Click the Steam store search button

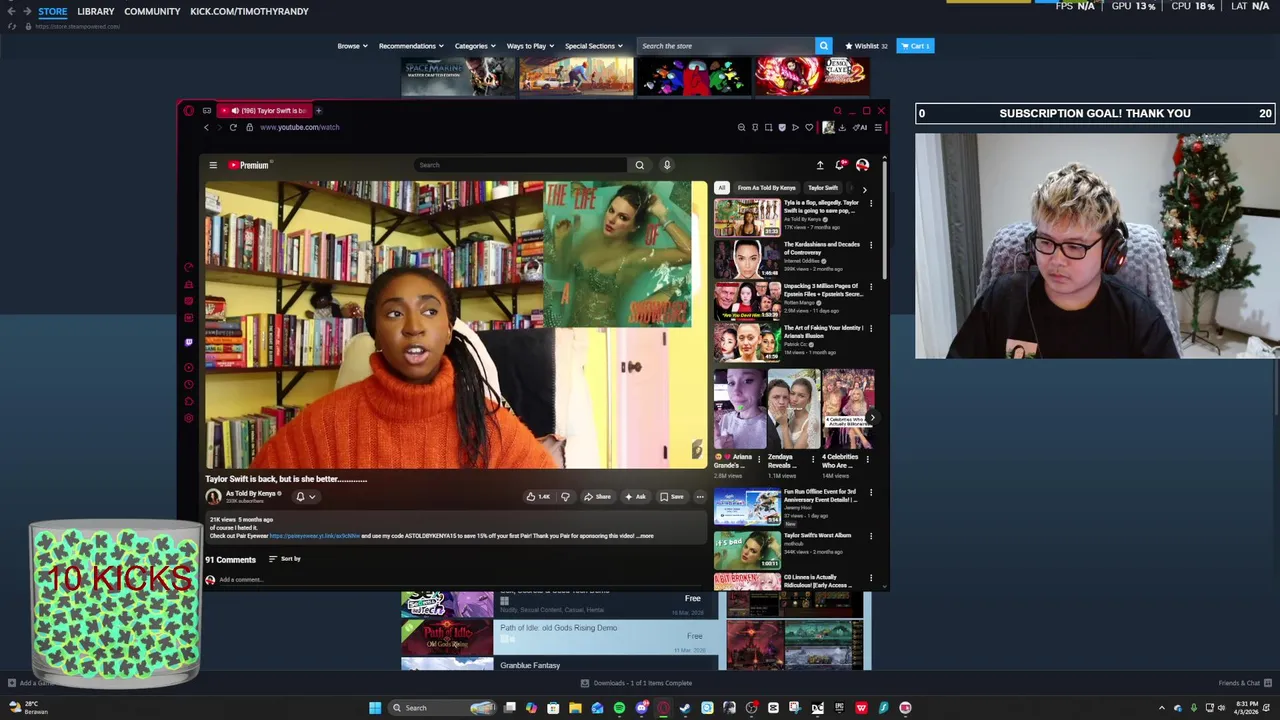(x=823, y=46)
